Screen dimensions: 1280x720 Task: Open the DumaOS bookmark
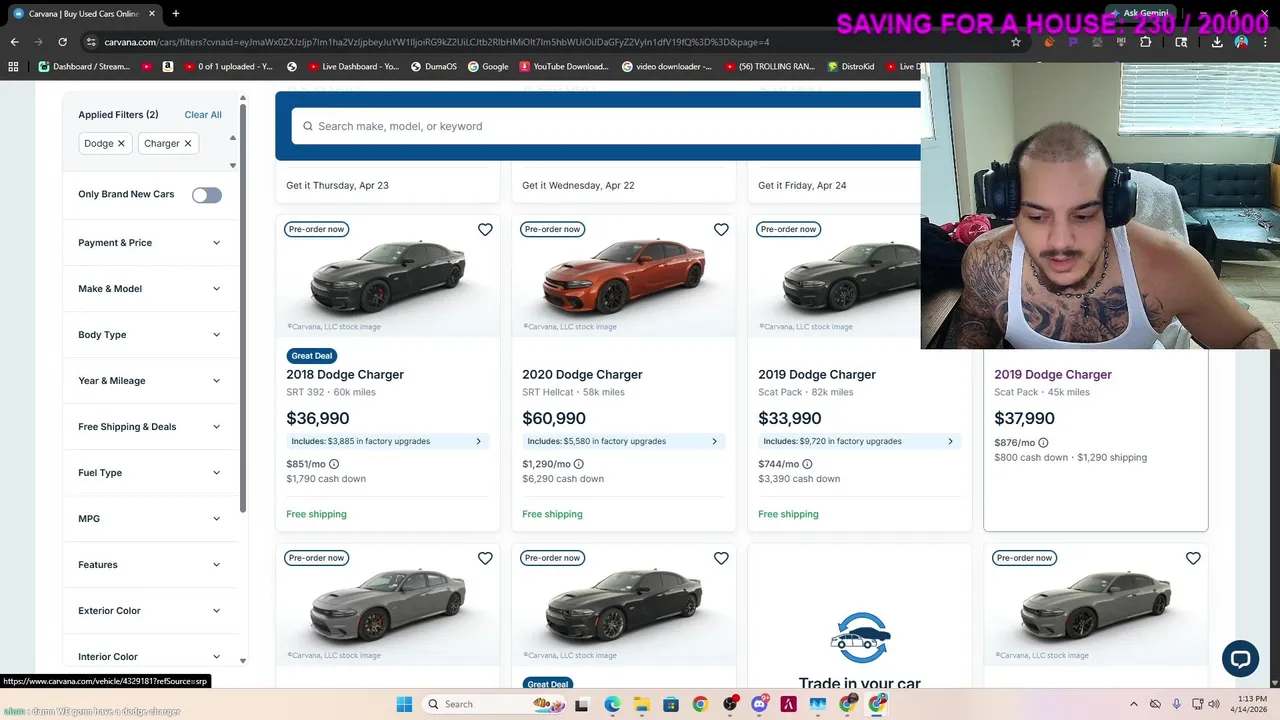[x=433, y=67]
